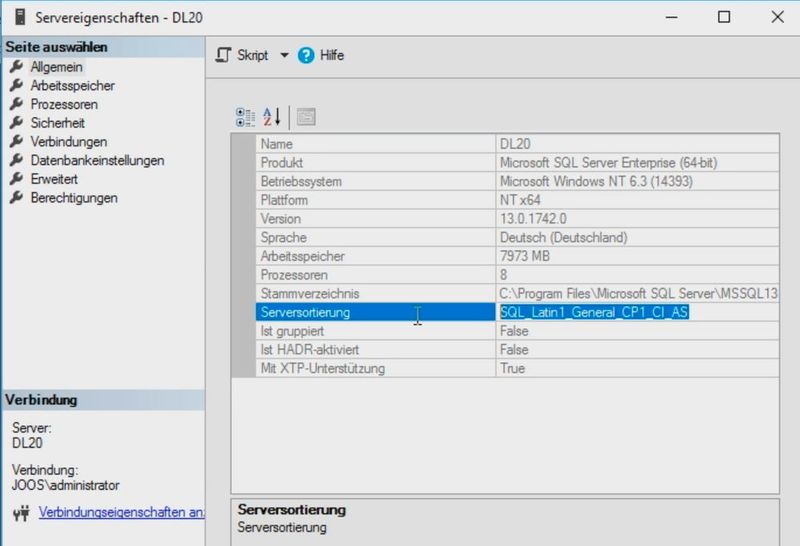The image size is (800, 546).
Task: Click the 7973 MB value
Action: click(x=637, y=256)
